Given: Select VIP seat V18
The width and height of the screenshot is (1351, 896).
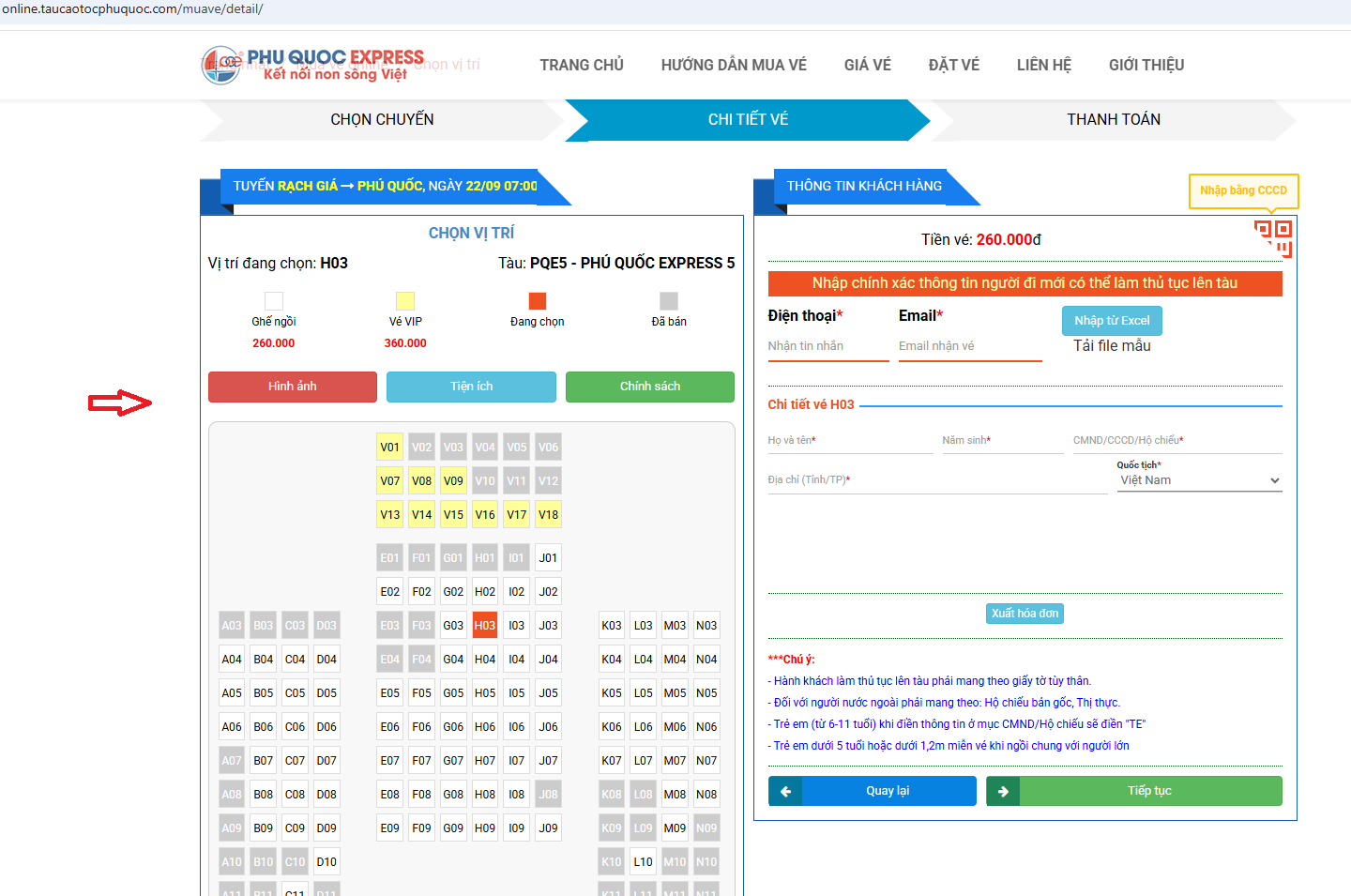Looking at the screenshot, I should [x=549, y=515].
